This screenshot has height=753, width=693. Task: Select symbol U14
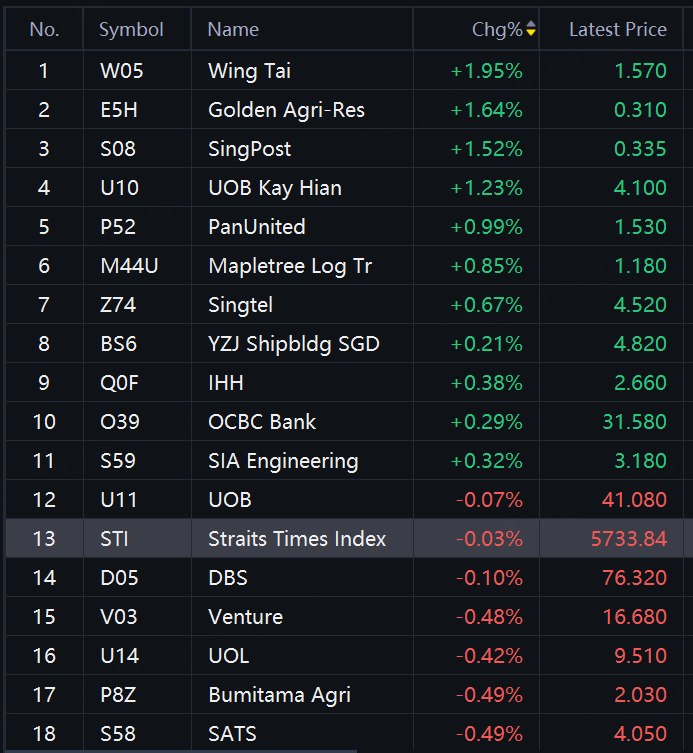click(x=120, y=656)
